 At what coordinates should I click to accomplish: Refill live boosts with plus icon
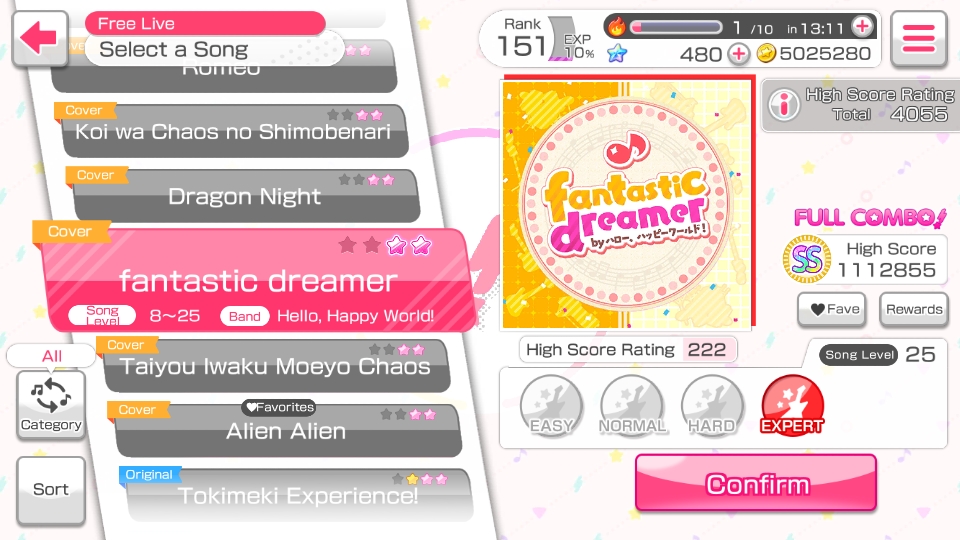click(x=863, y=26)
